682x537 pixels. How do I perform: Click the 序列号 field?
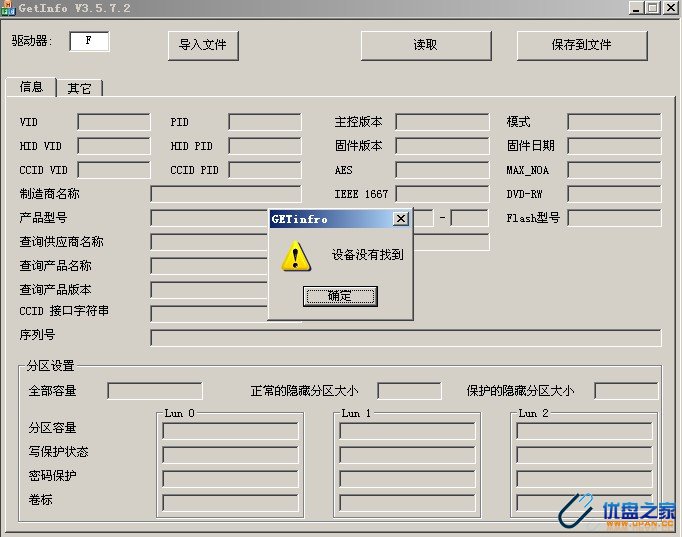pyautogui.click(x=406, y=338)
